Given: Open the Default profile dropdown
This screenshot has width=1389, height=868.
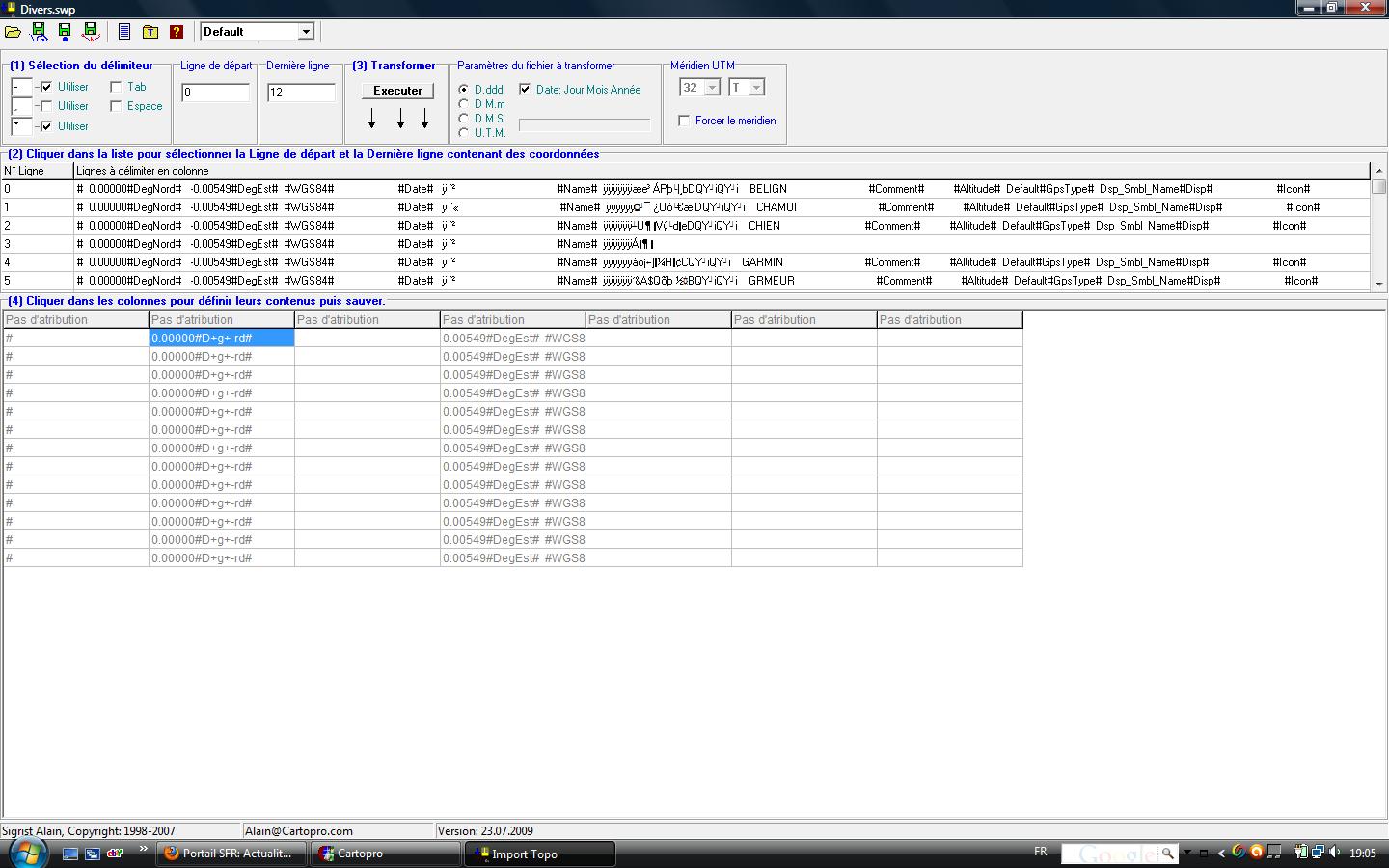Looking at the screenshot, I should 306,32.
